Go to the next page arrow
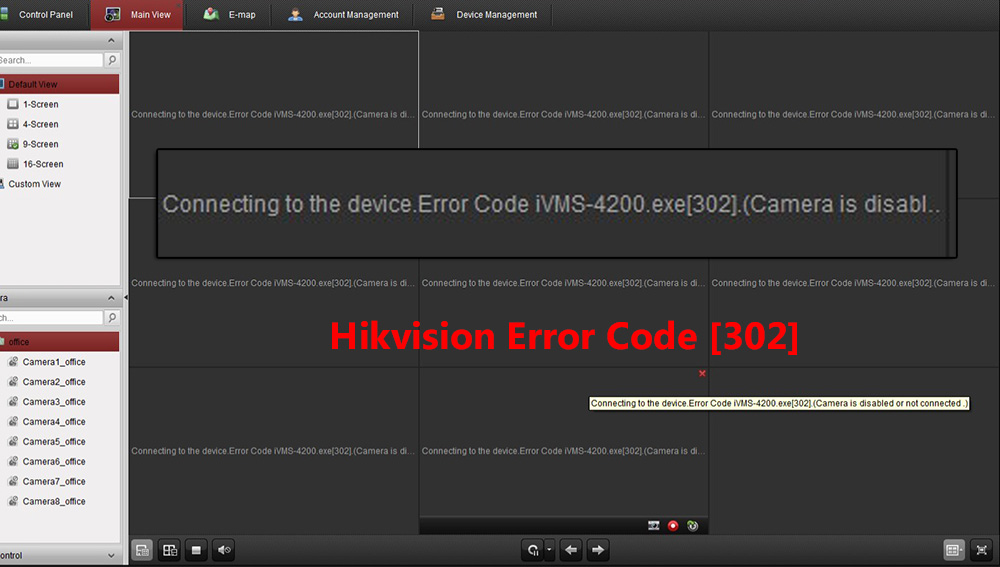1000x567 pixels. 598,550
